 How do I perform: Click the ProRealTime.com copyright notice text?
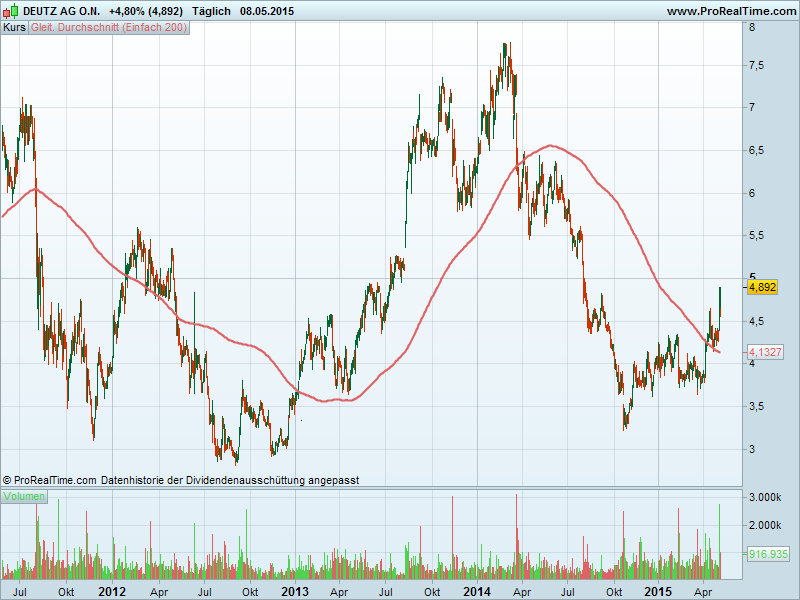point(180,480)
